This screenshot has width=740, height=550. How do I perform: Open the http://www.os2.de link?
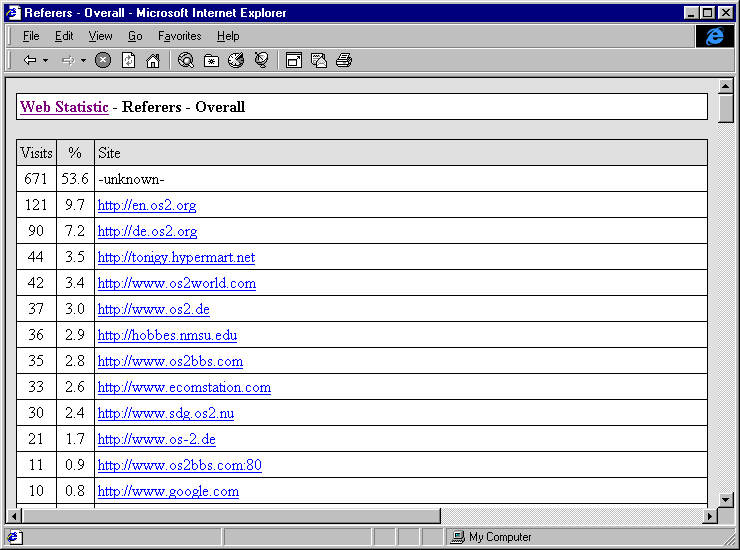click(x=153, y=309)
